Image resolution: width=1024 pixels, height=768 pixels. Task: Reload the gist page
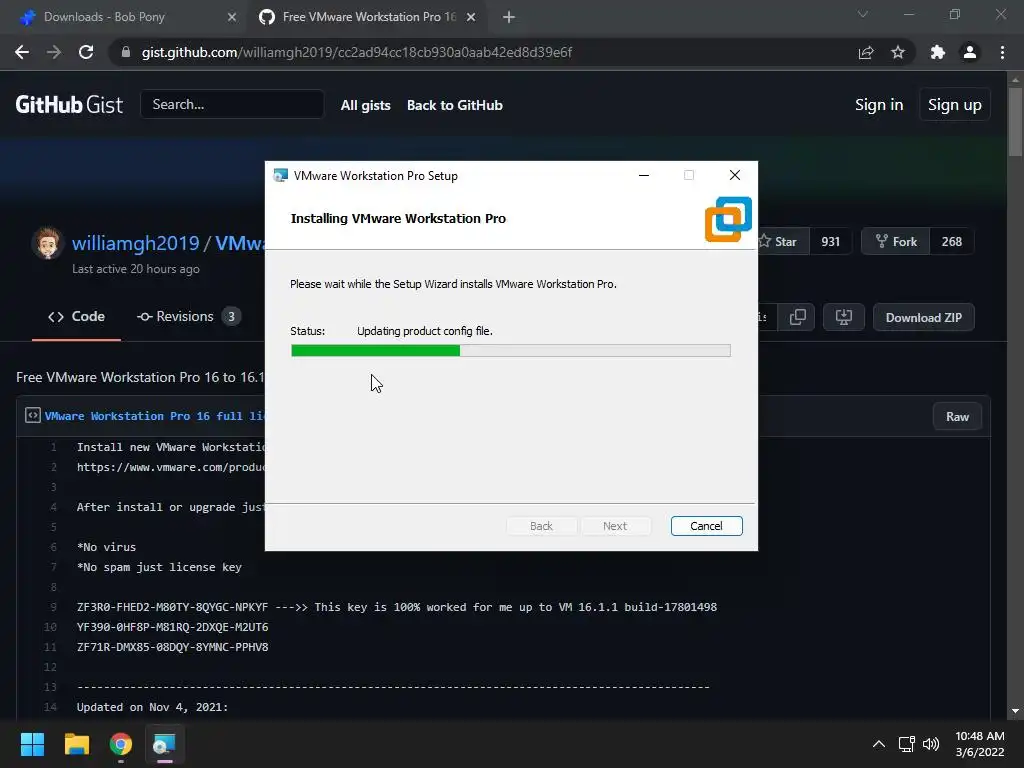tap(86, 52)
